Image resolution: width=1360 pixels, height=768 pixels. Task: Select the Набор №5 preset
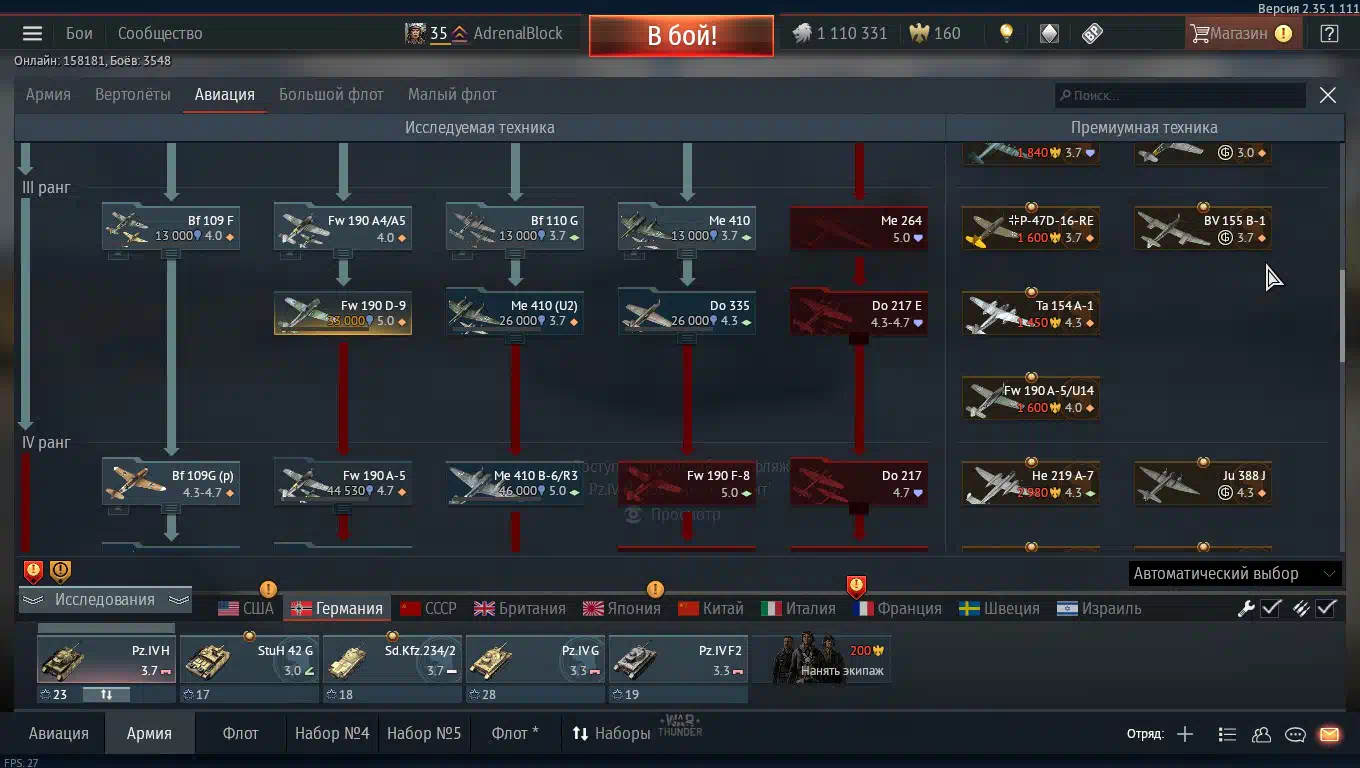pos(424,733)
